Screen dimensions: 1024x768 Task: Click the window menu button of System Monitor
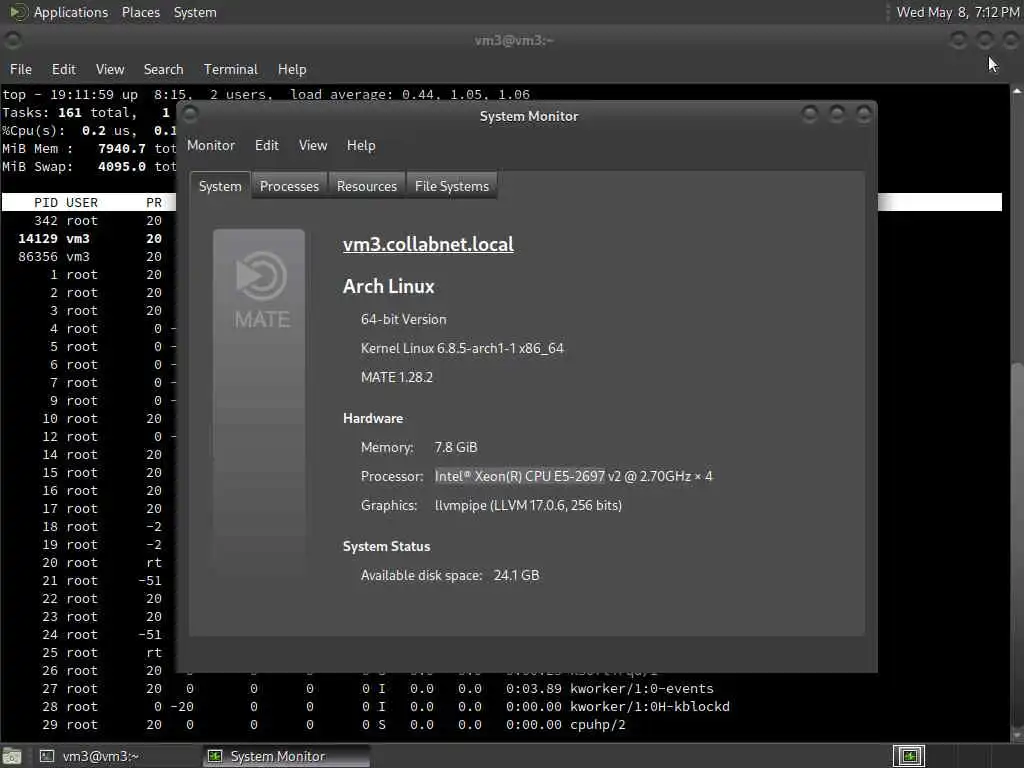point(190,115)
